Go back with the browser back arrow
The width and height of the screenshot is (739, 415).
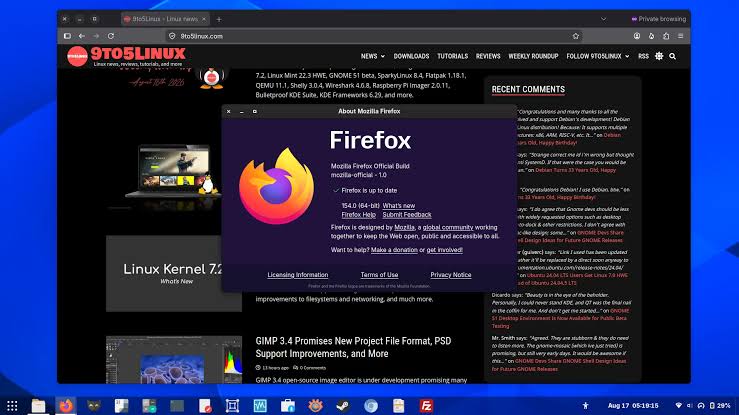(82, 36)
